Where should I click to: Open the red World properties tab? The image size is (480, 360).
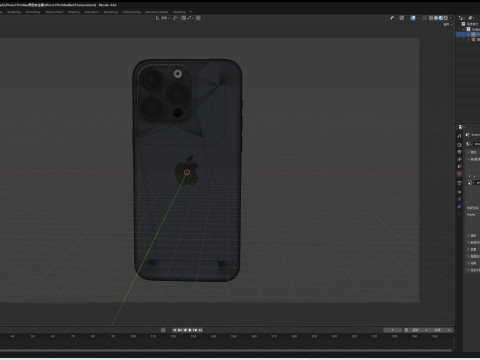459,174
